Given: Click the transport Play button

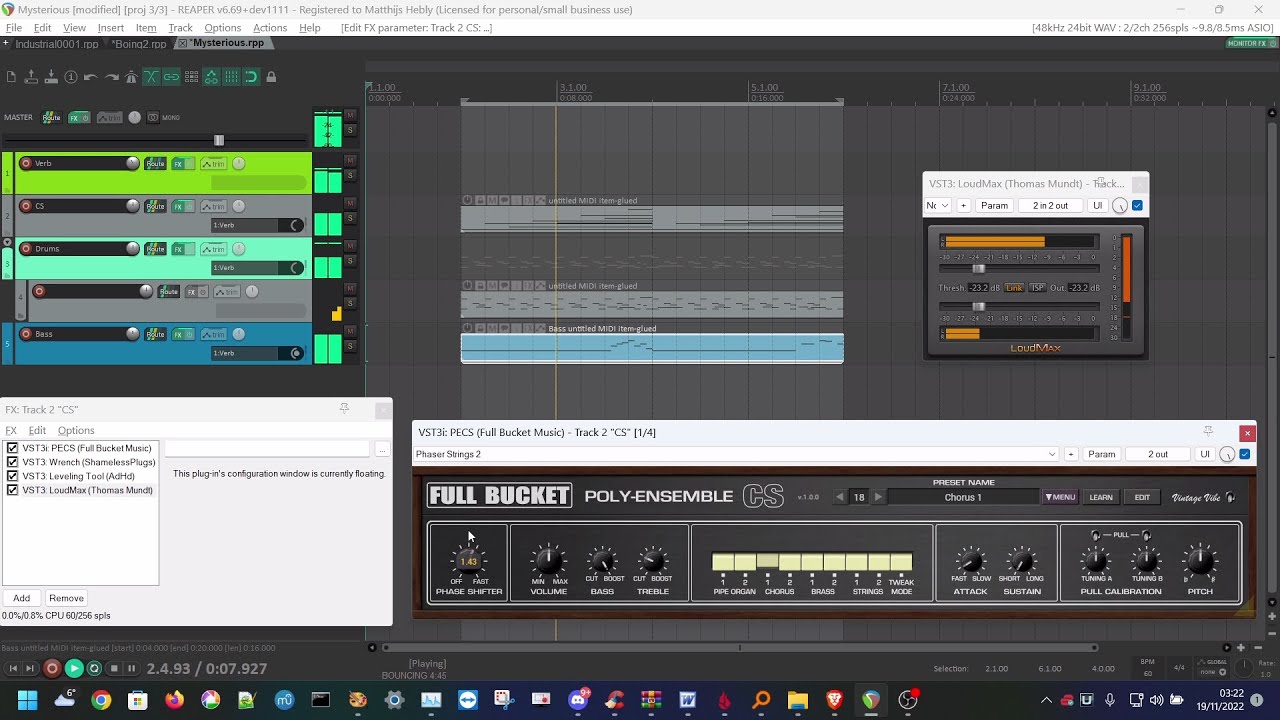Looking at the screenshot, I should (x=74, y=668).
